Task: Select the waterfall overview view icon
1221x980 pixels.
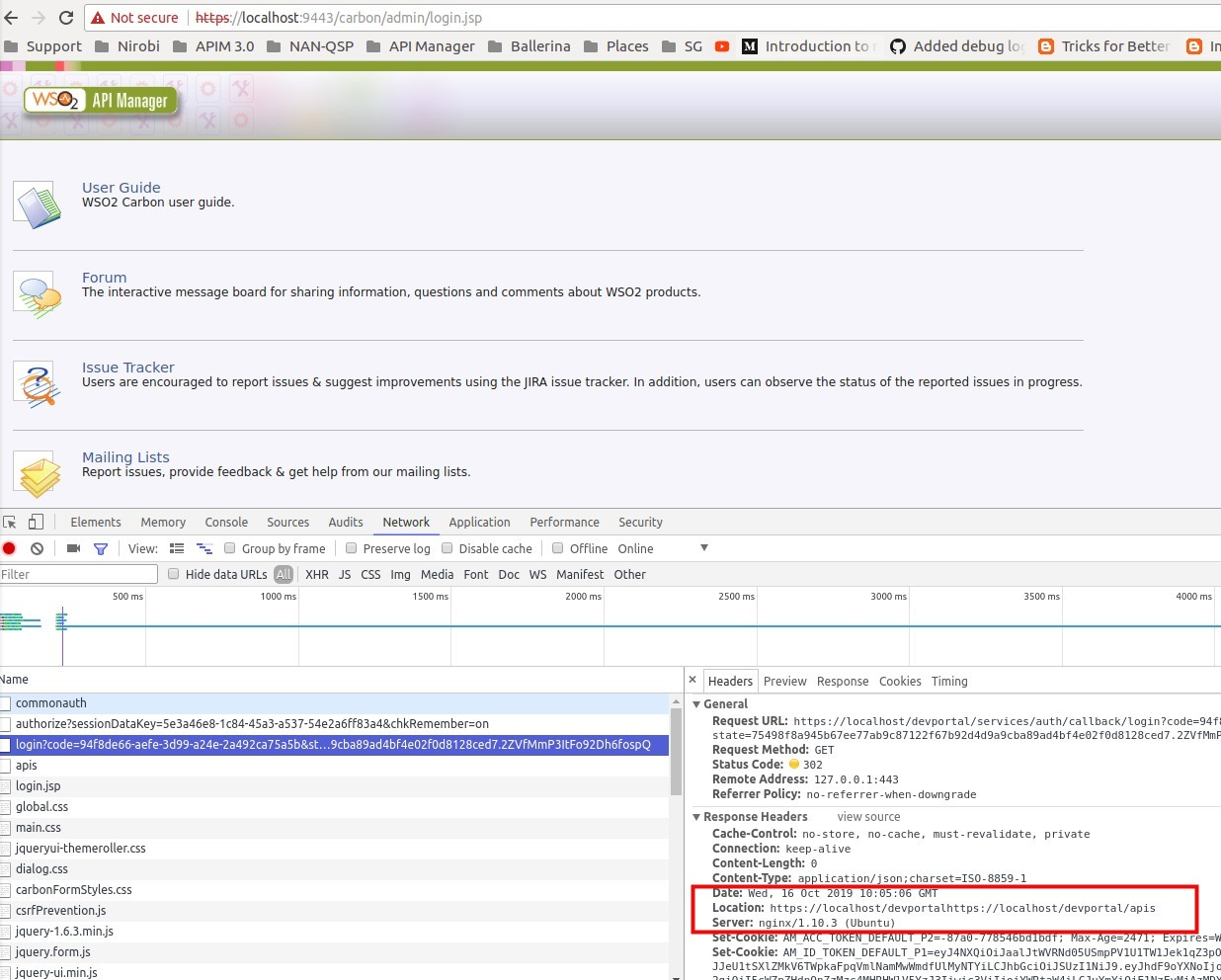Action: [x=204, y=548]
